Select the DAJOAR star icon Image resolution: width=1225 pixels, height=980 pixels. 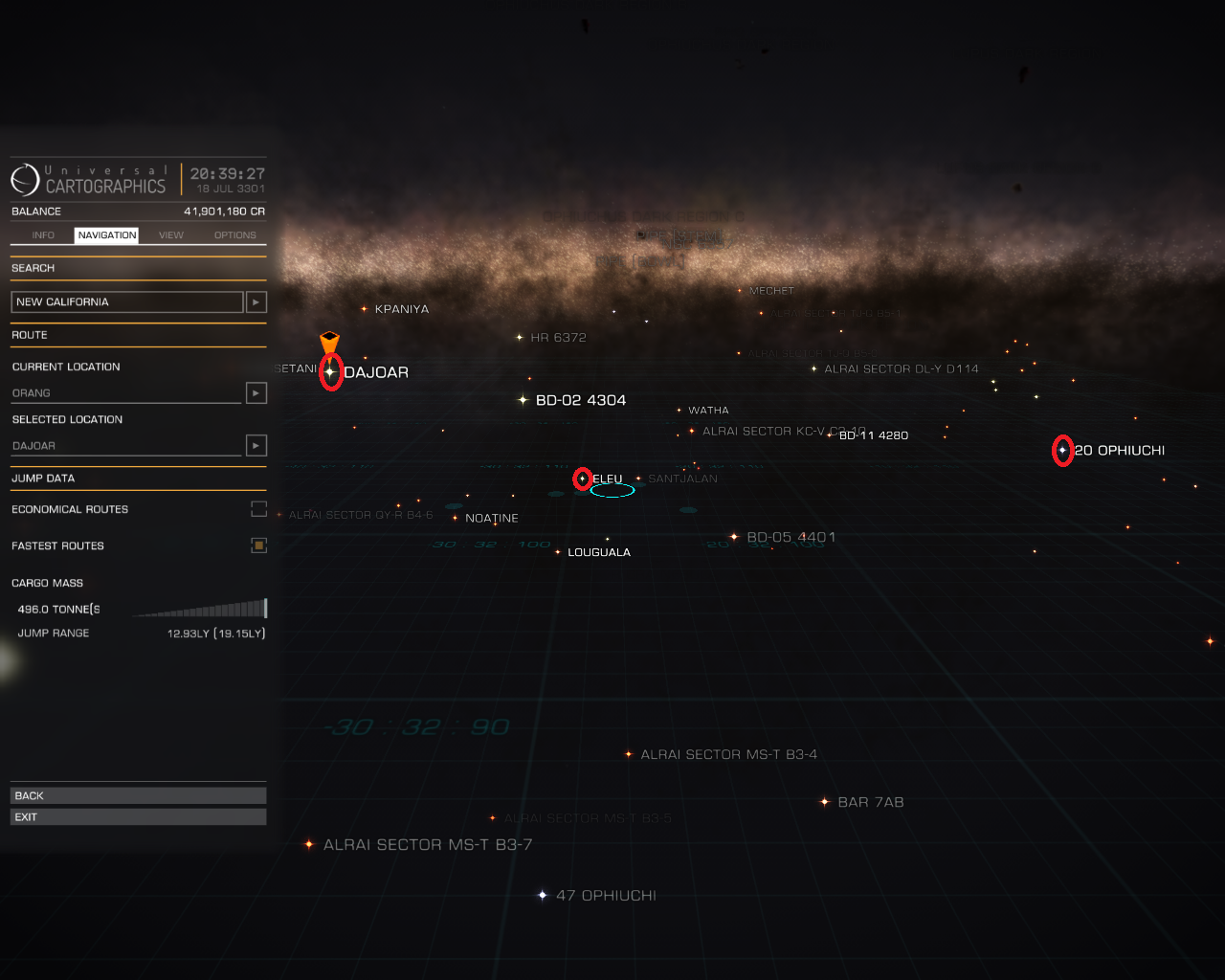(x=330, y=371)
